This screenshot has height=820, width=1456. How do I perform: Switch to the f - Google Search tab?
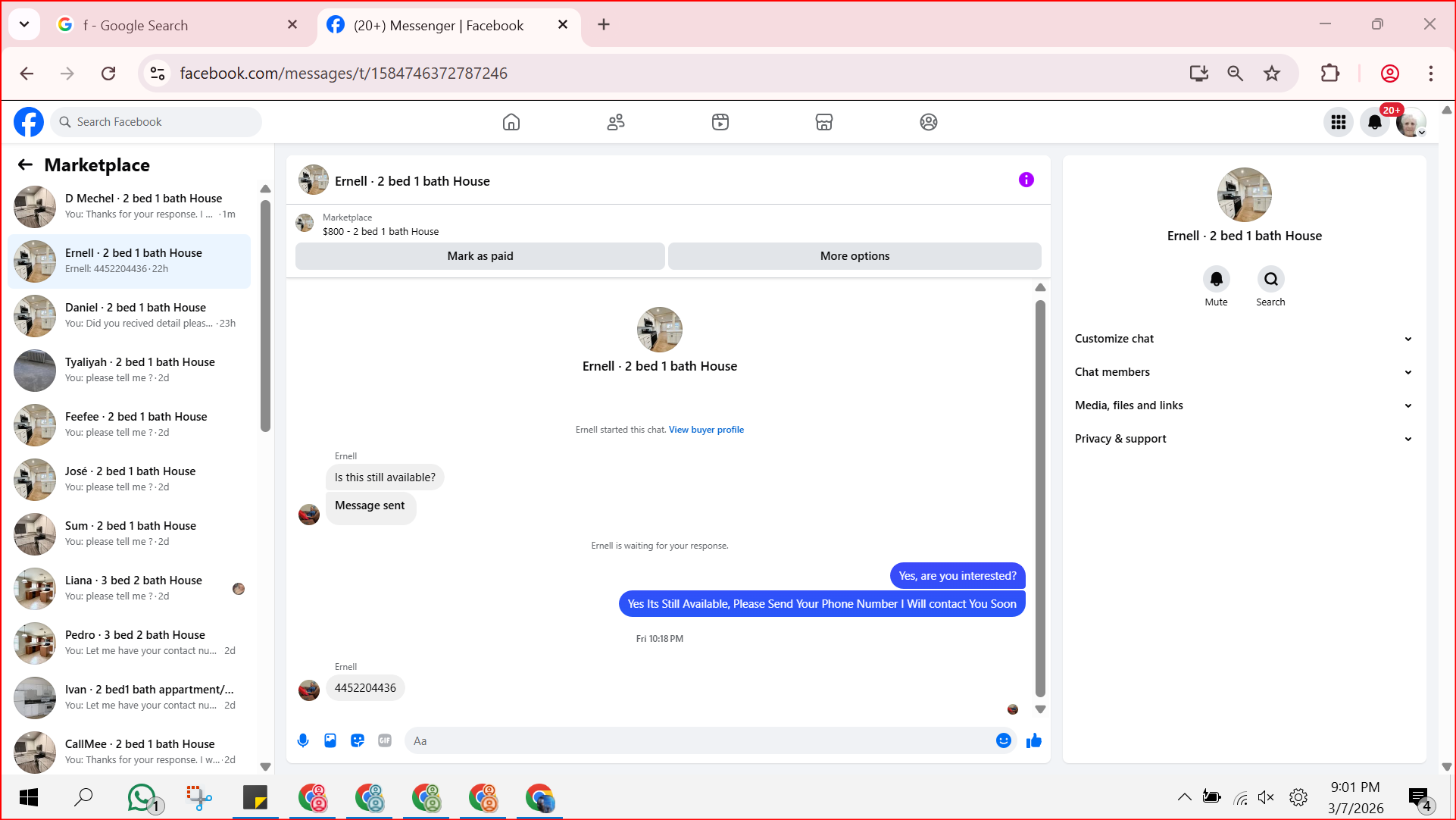pyautogui.click(x=178, y=25)
